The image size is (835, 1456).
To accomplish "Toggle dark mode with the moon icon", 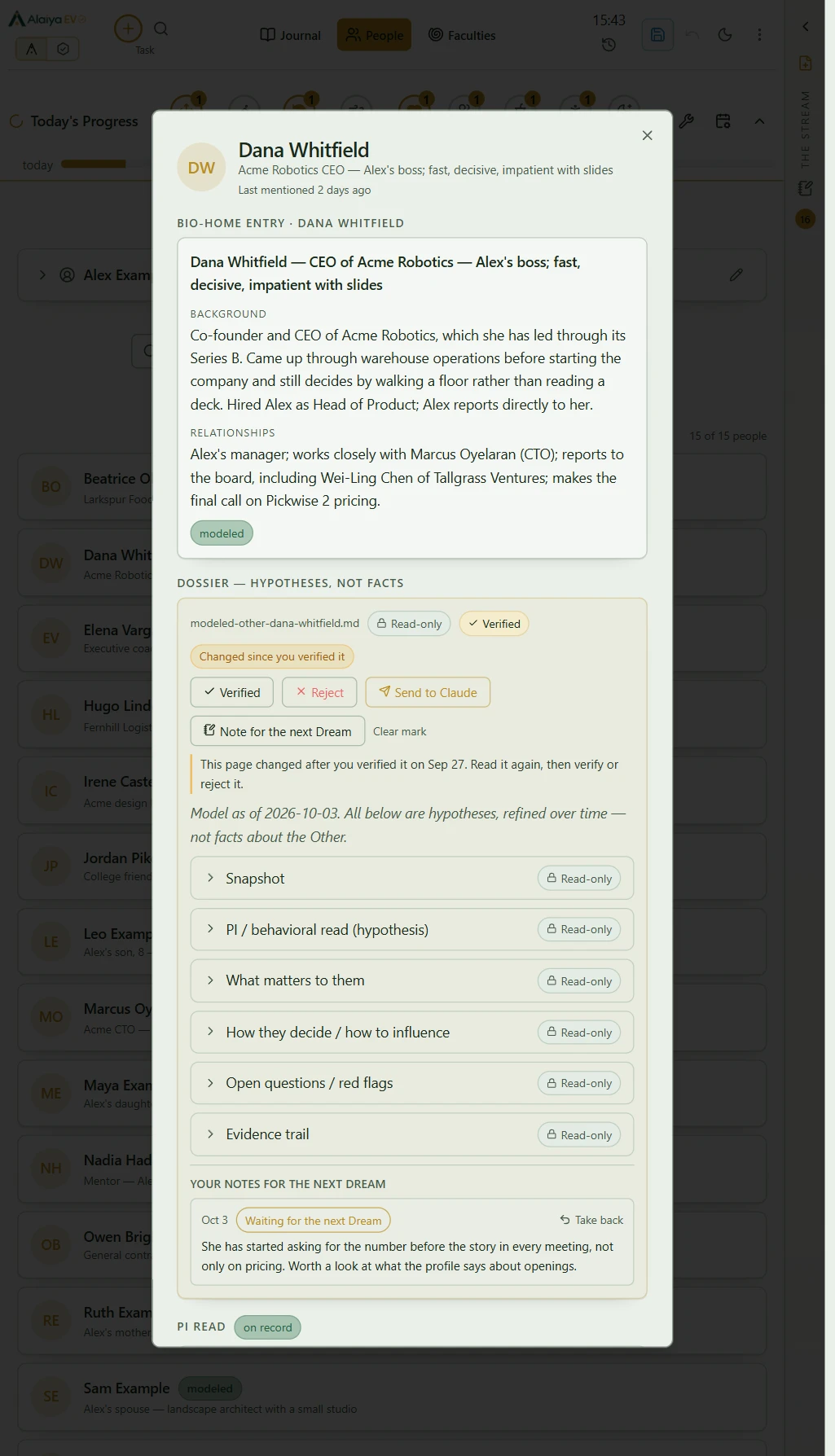I will point(724,35).
